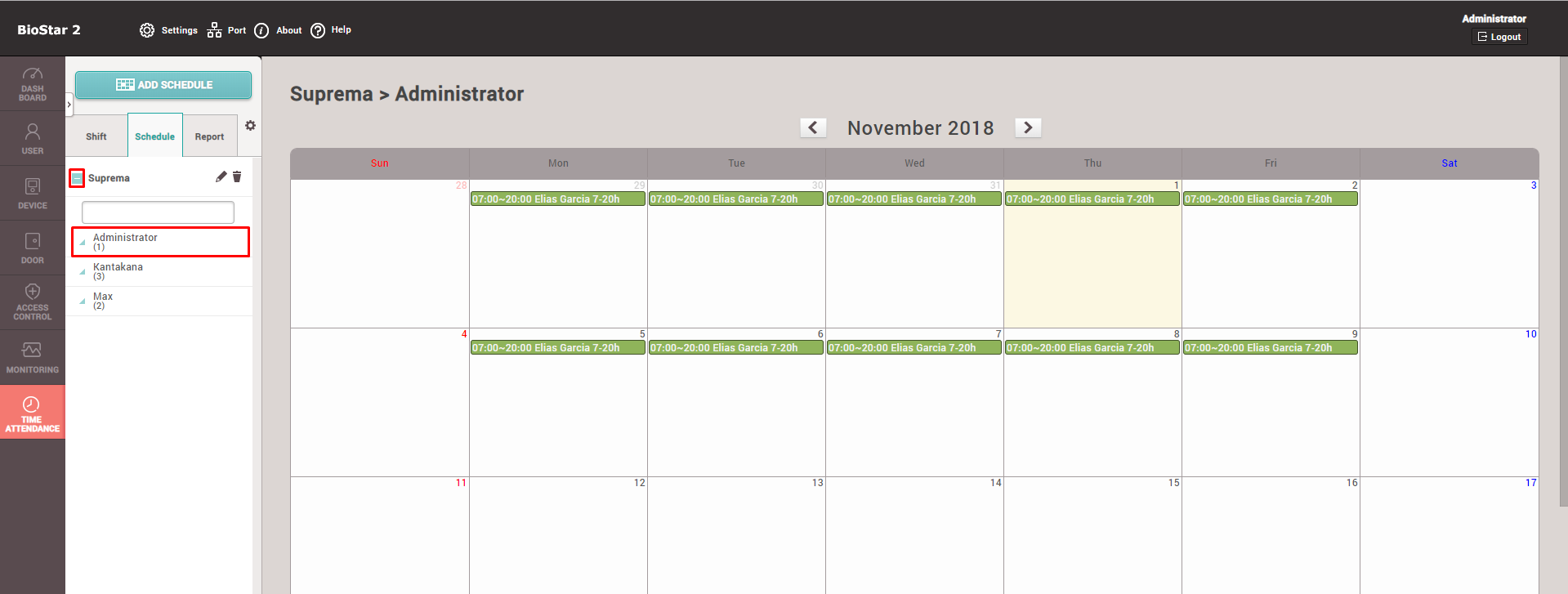Click the Add Schedule button

click(x=163, y=85)
